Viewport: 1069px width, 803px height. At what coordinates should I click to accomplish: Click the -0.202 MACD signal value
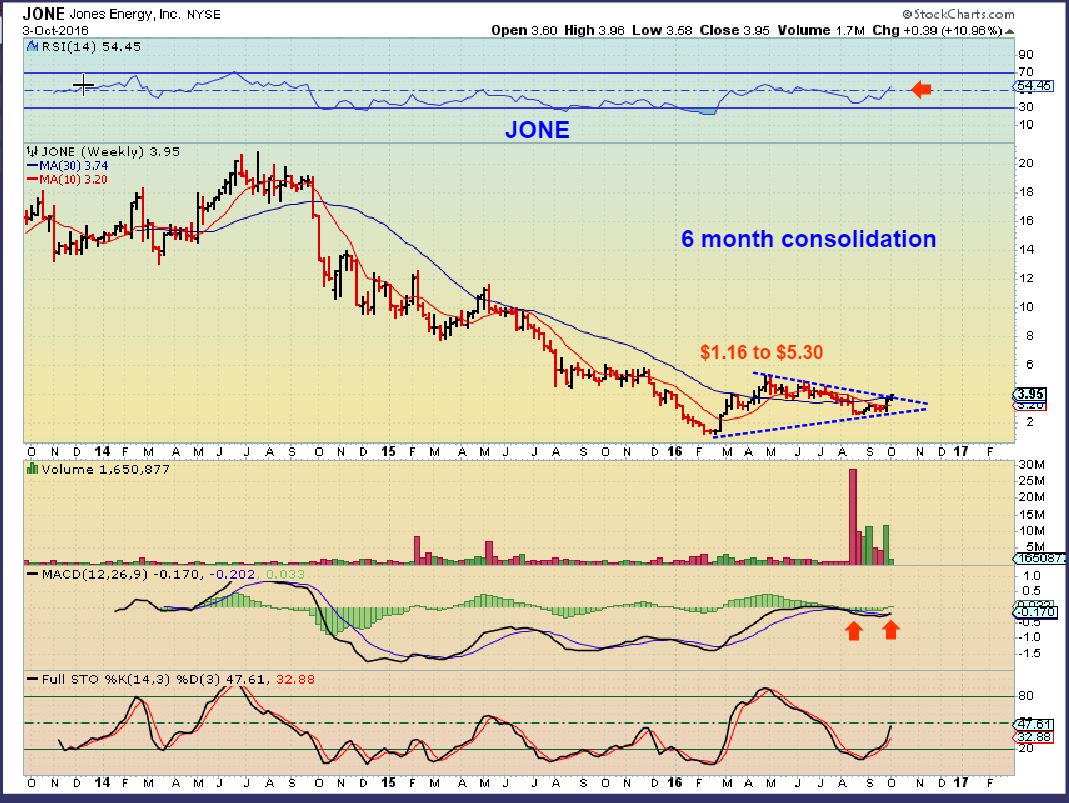point(234,575)
